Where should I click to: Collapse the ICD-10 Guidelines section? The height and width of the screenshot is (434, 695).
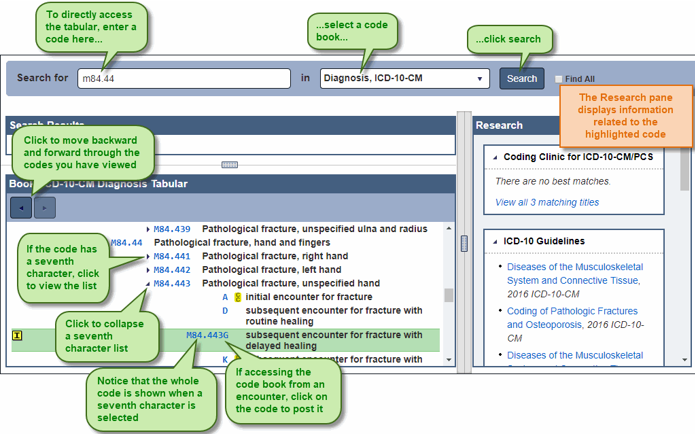495,242
